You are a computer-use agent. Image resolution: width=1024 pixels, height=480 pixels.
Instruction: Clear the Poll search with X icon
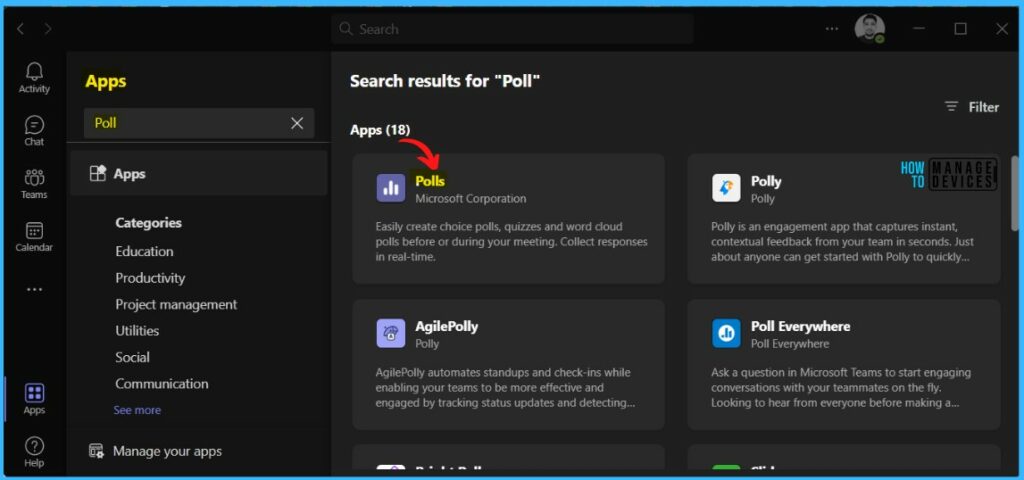tap(297, 123)
